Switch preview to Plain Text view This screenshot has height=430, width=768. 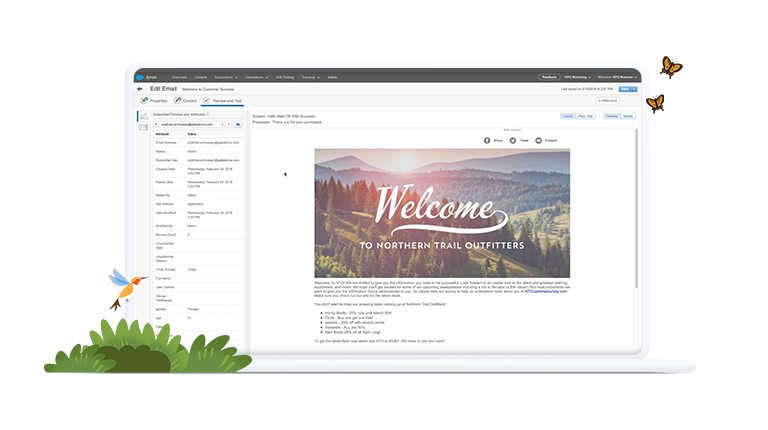[585, 116]
